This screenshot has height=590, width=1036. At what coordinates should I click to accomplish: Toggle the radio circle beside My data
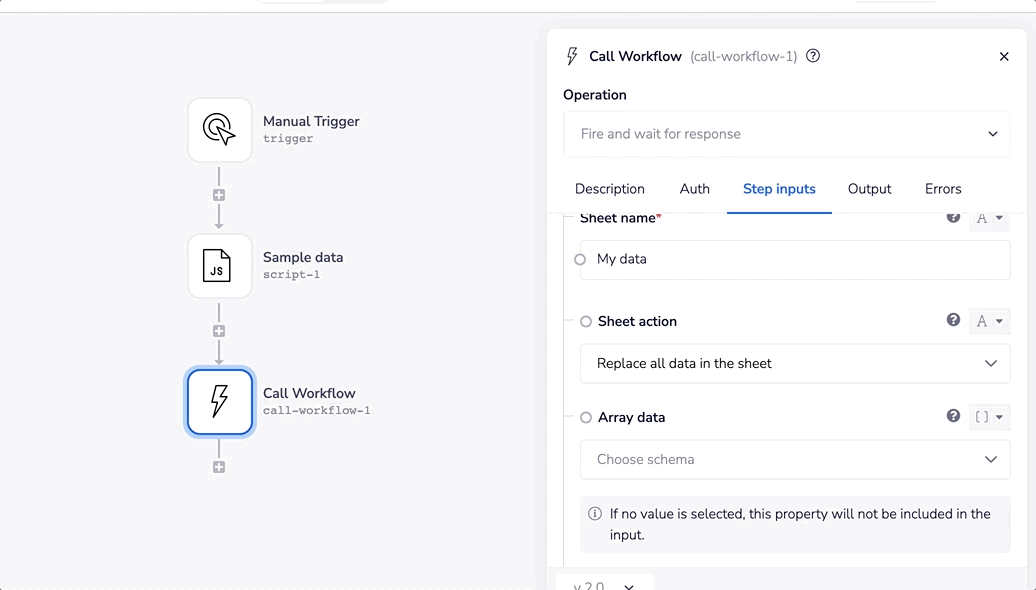(x=580, y=260)
